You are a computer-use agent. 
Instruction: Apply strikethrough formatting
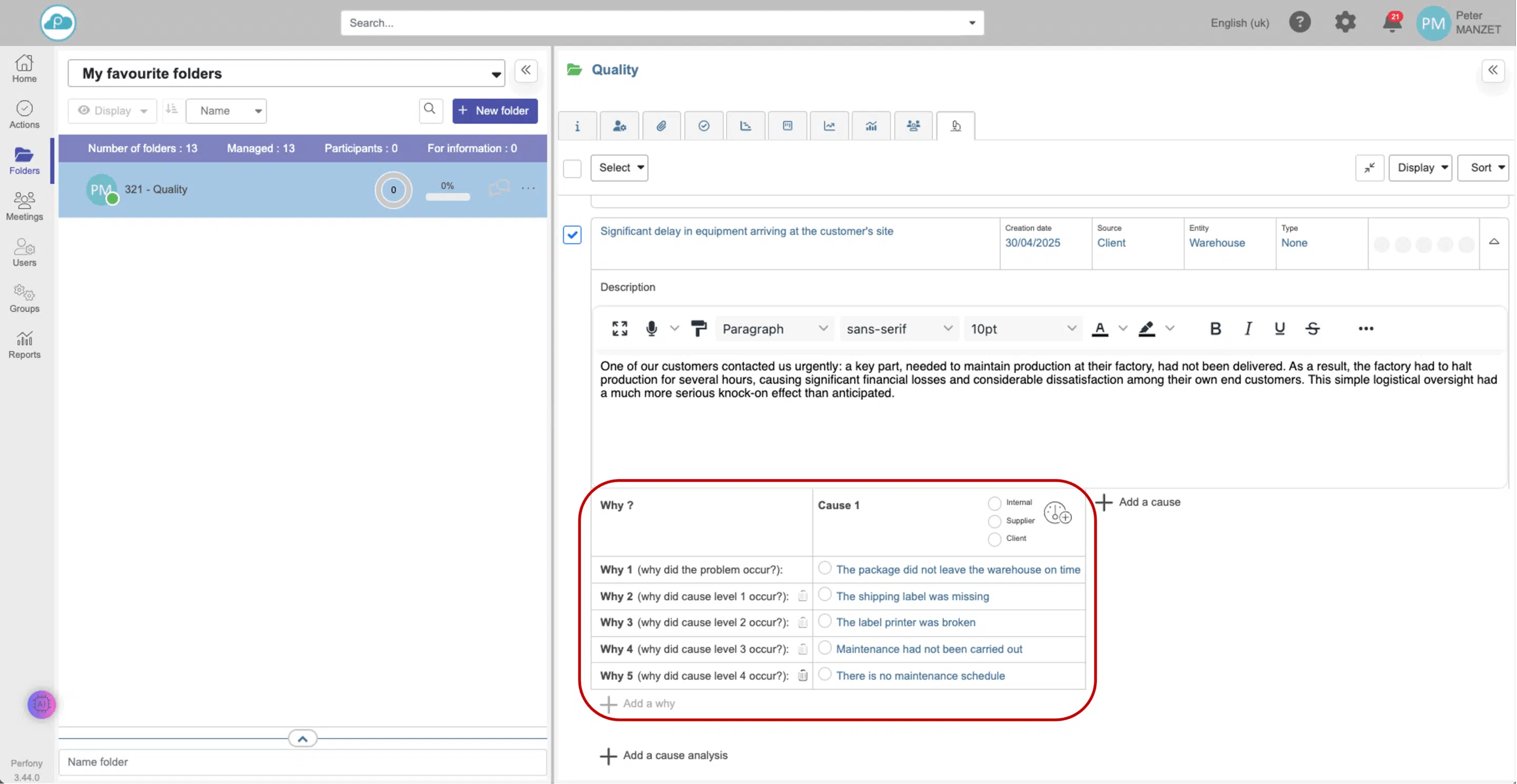pos(1313,329)
